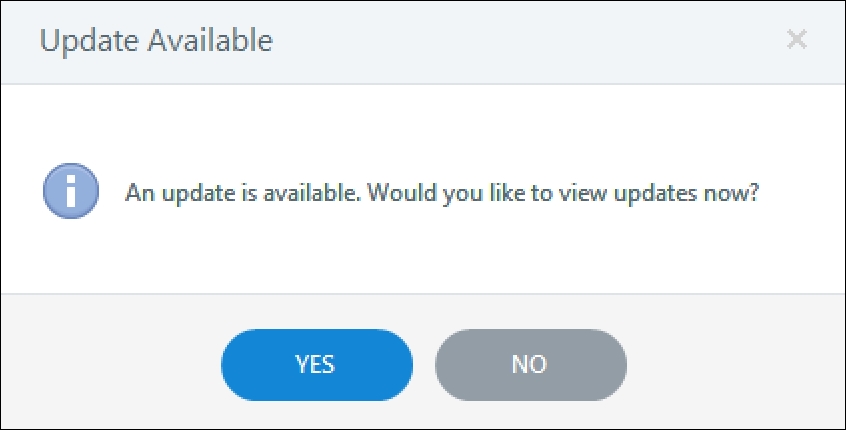Dismiss the dialog using the gray X icon

[796, 40]
